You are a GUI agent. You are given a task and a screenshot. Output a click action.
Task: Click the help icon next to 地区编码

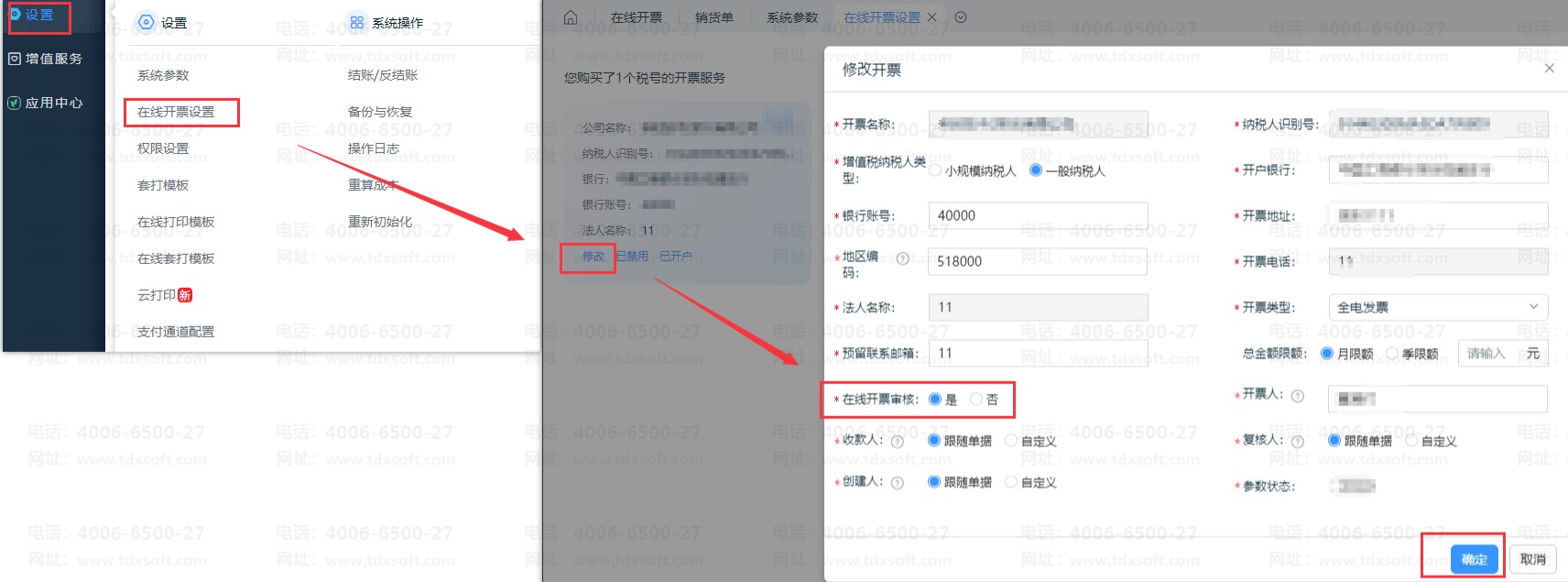tap(903, 258)
